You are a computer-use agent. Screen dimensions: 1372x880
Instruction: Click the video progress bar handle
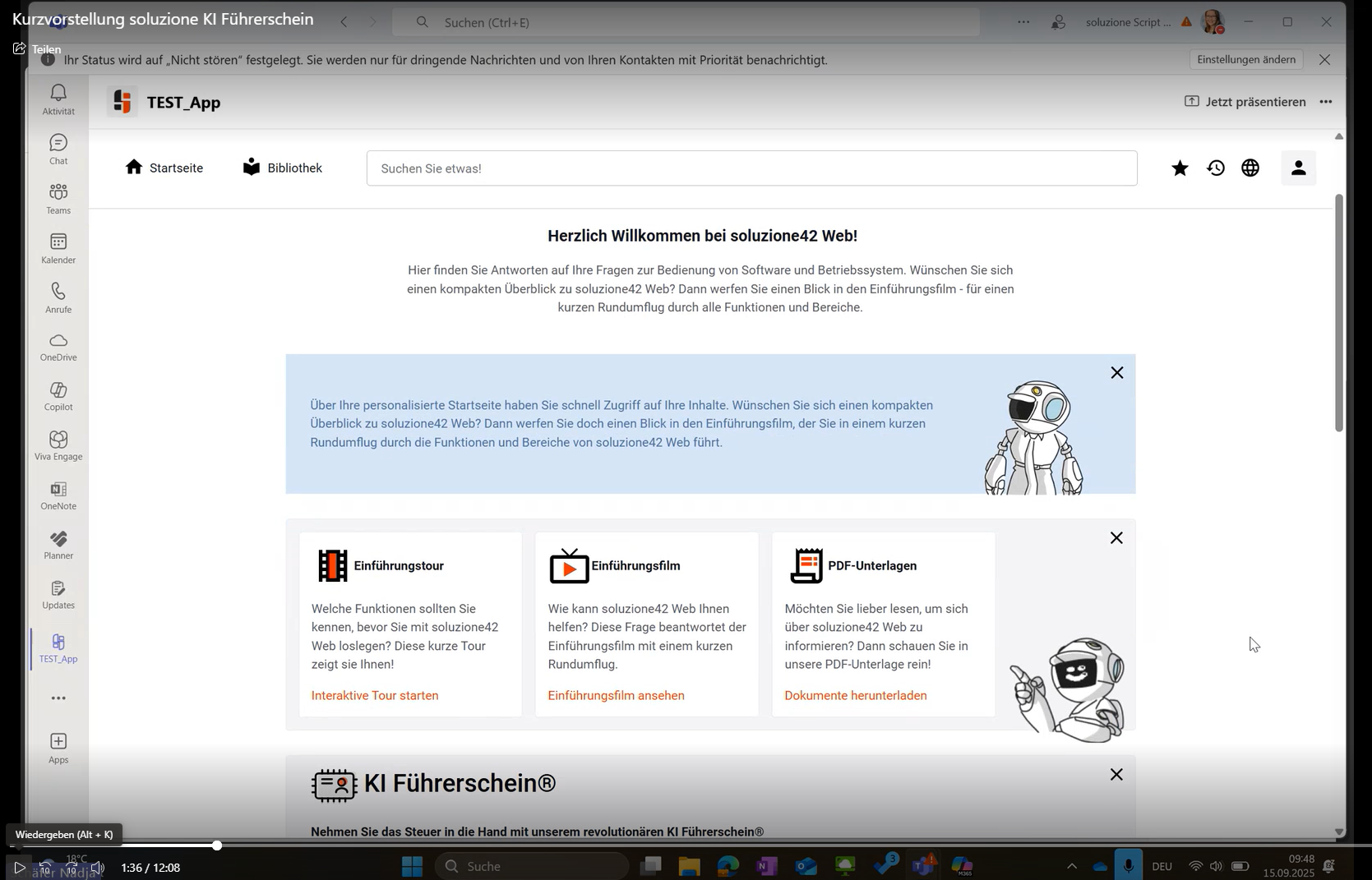pos(217,845)
